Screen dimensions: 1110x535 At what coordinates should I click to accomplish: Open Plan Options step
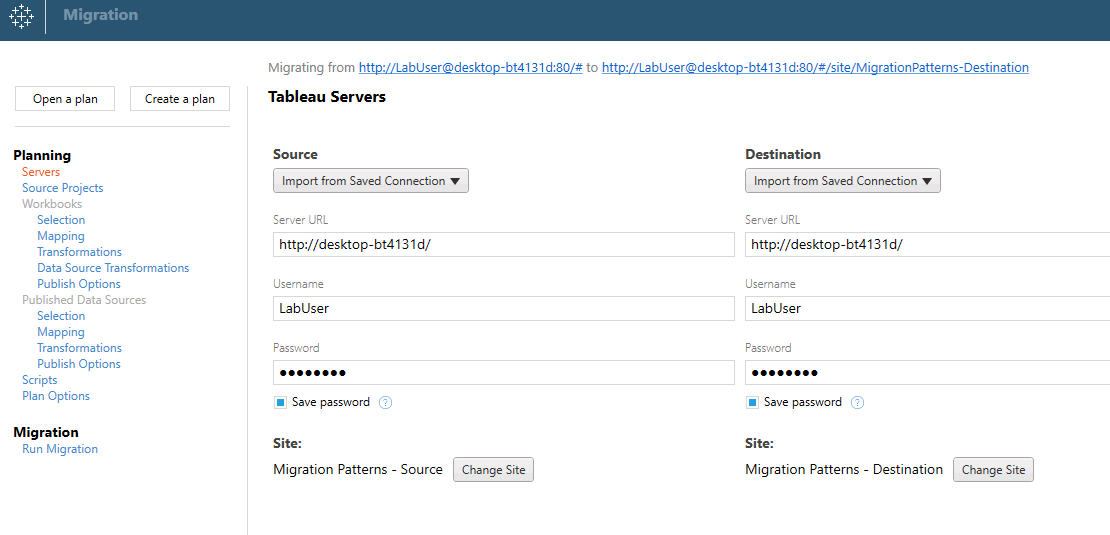coord(56,396)
